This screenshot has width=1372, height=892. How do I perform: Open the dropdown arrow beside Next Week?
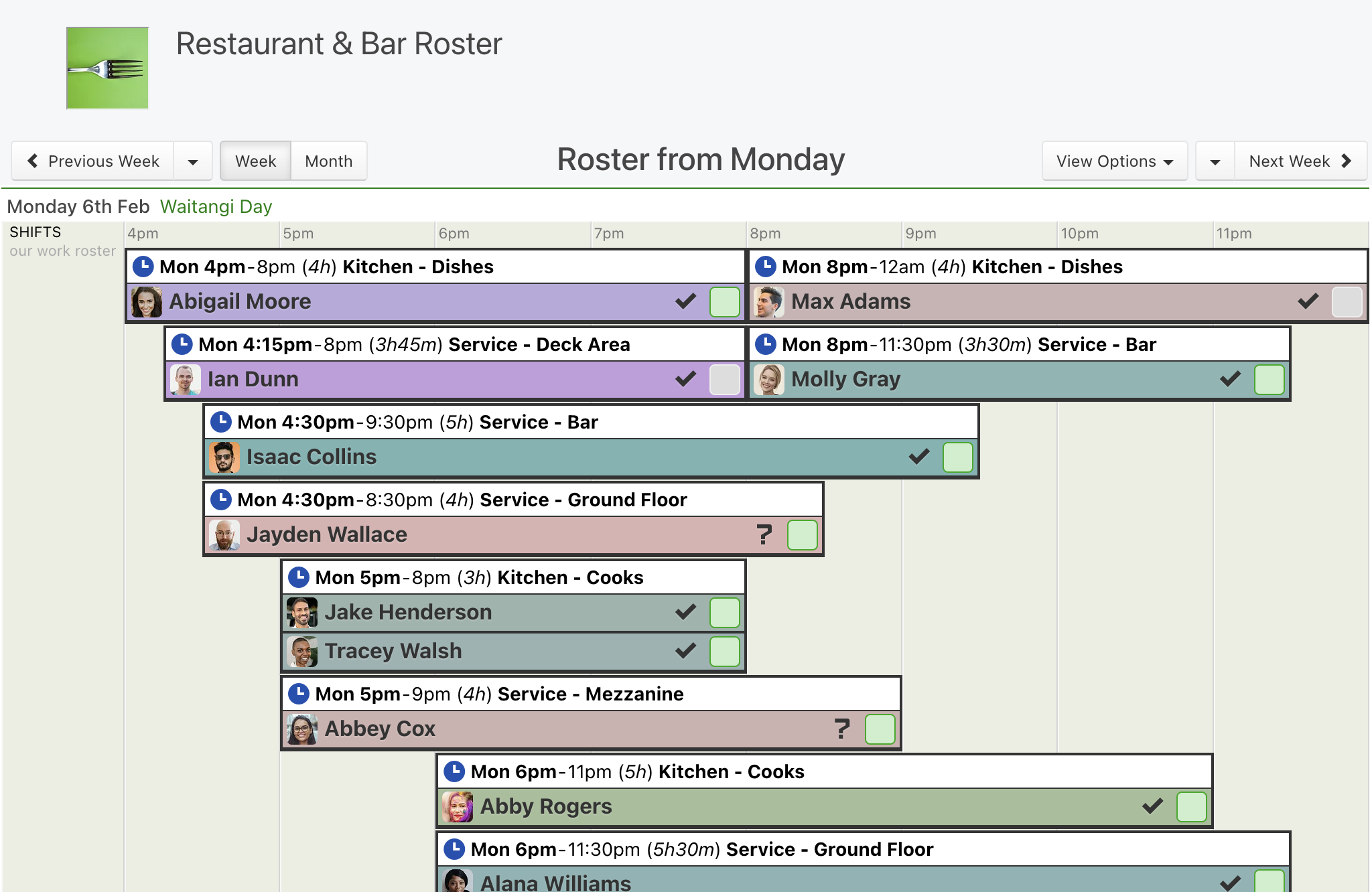(x=1215, y=161)
